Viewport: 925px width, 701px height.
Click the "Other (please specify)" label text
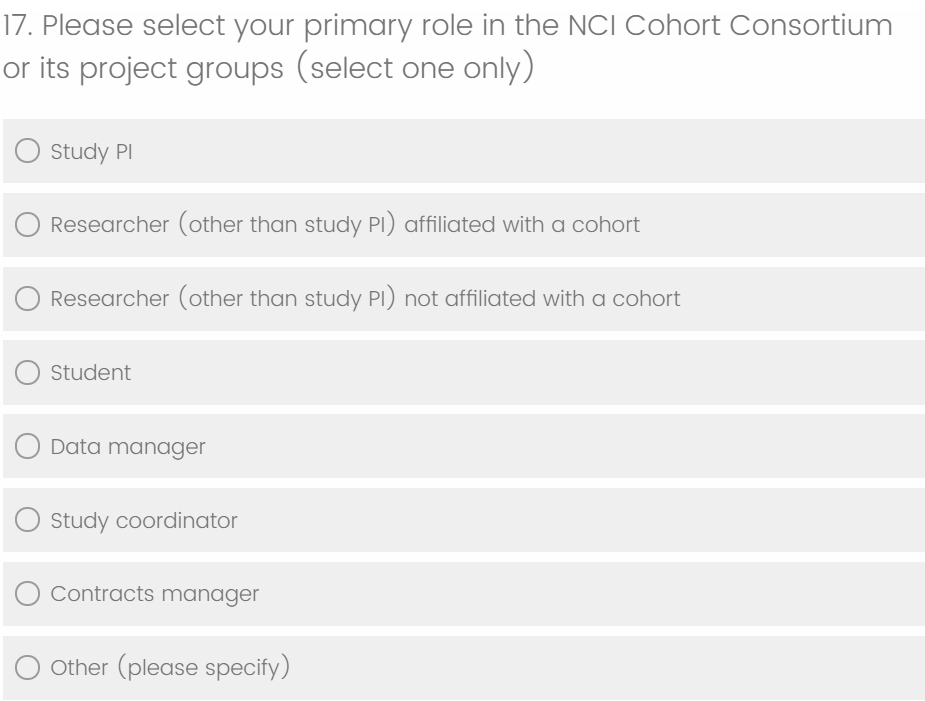pos(171,668)
